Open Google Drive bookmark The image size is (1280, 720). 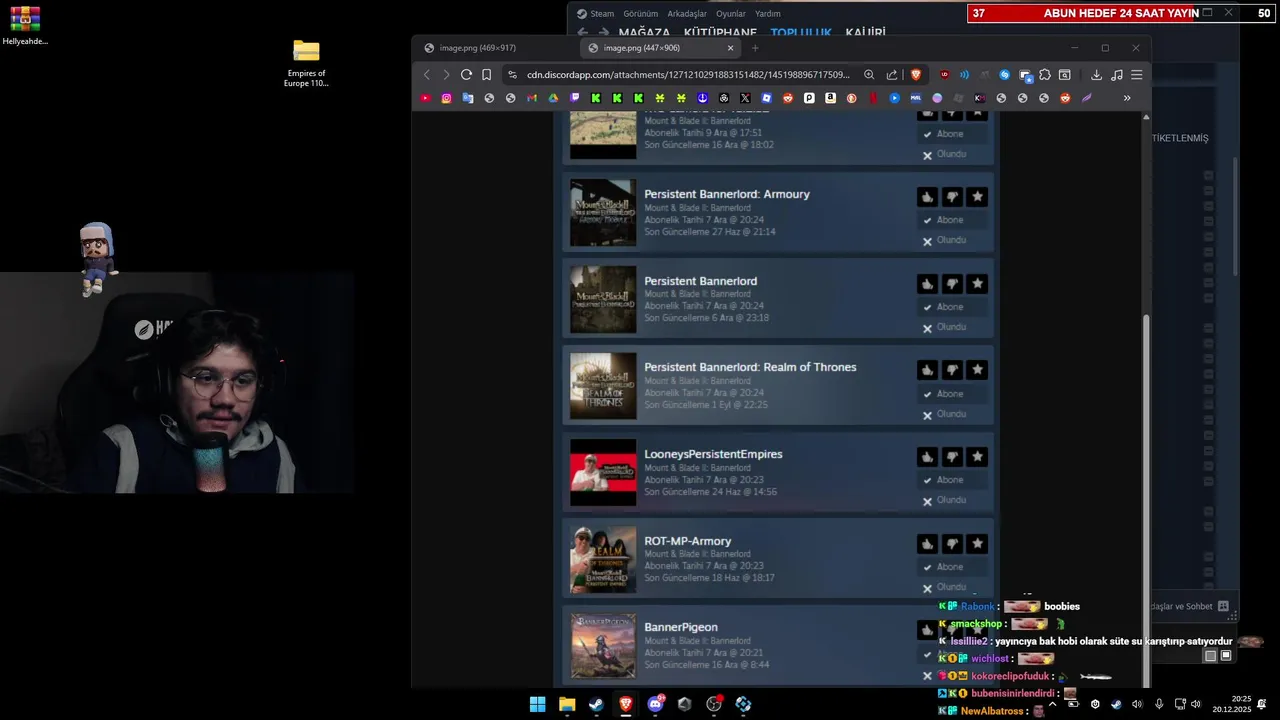(553, 98)
